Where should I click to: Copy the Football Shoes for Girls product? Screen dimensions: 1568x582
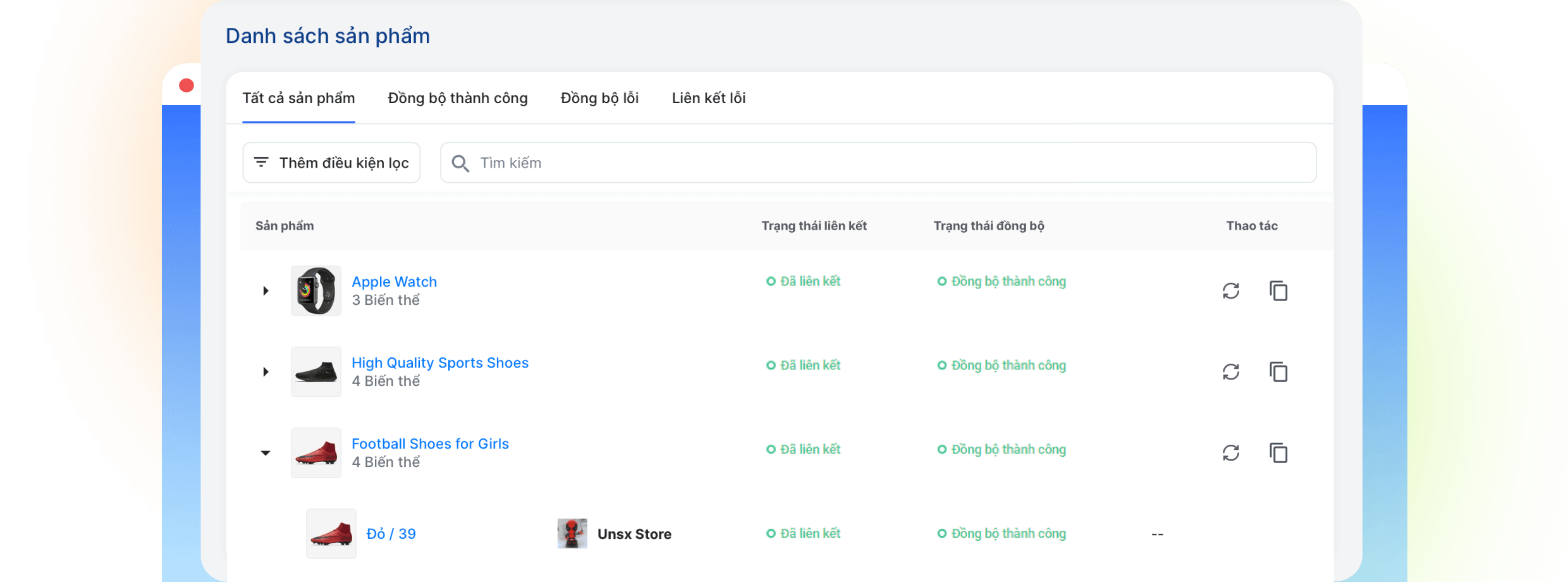point(1278,453)
